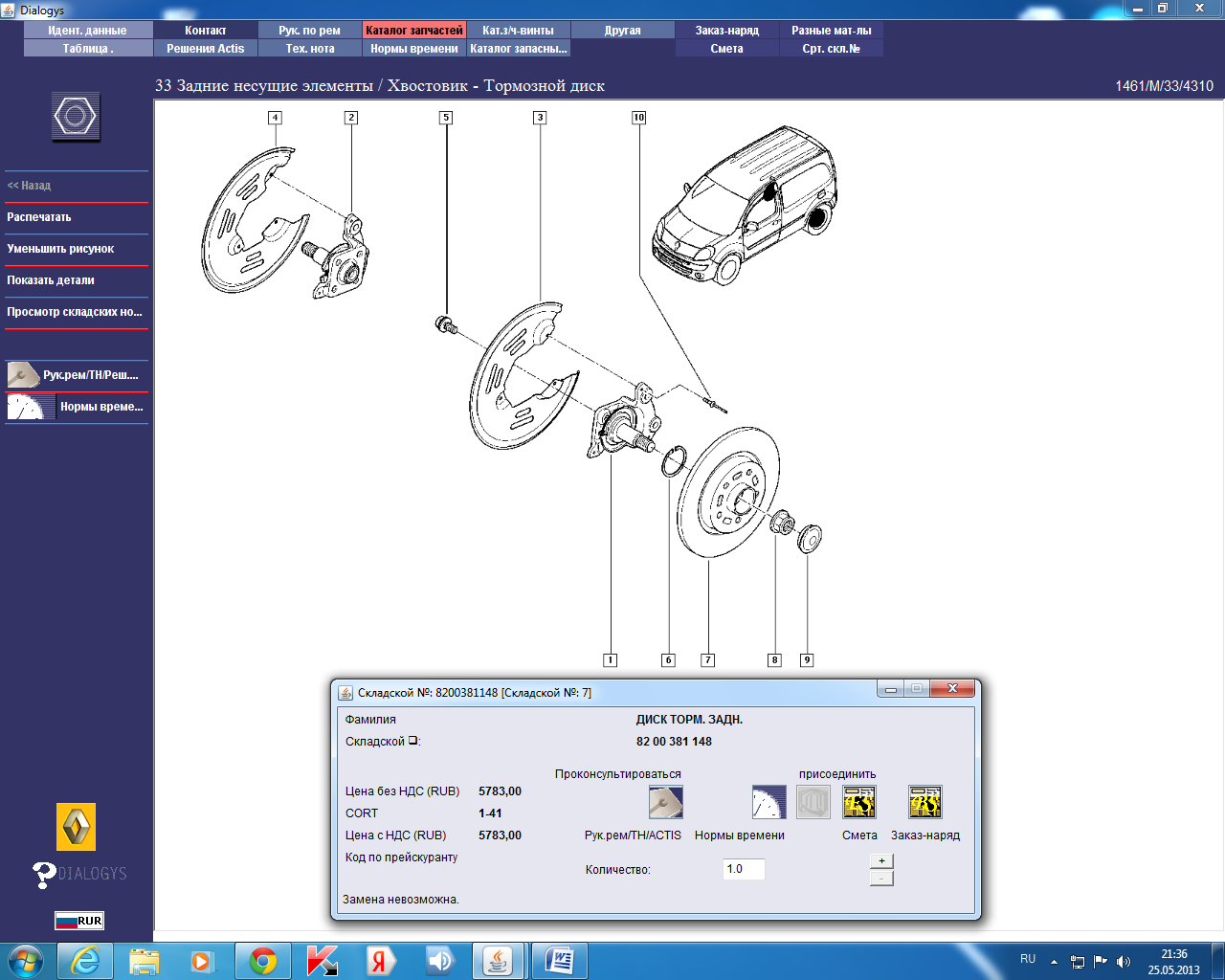The height and width of the screenshot is (980, 1225).
Task: Close the Складской № part dialog
Action: [952, 688]
